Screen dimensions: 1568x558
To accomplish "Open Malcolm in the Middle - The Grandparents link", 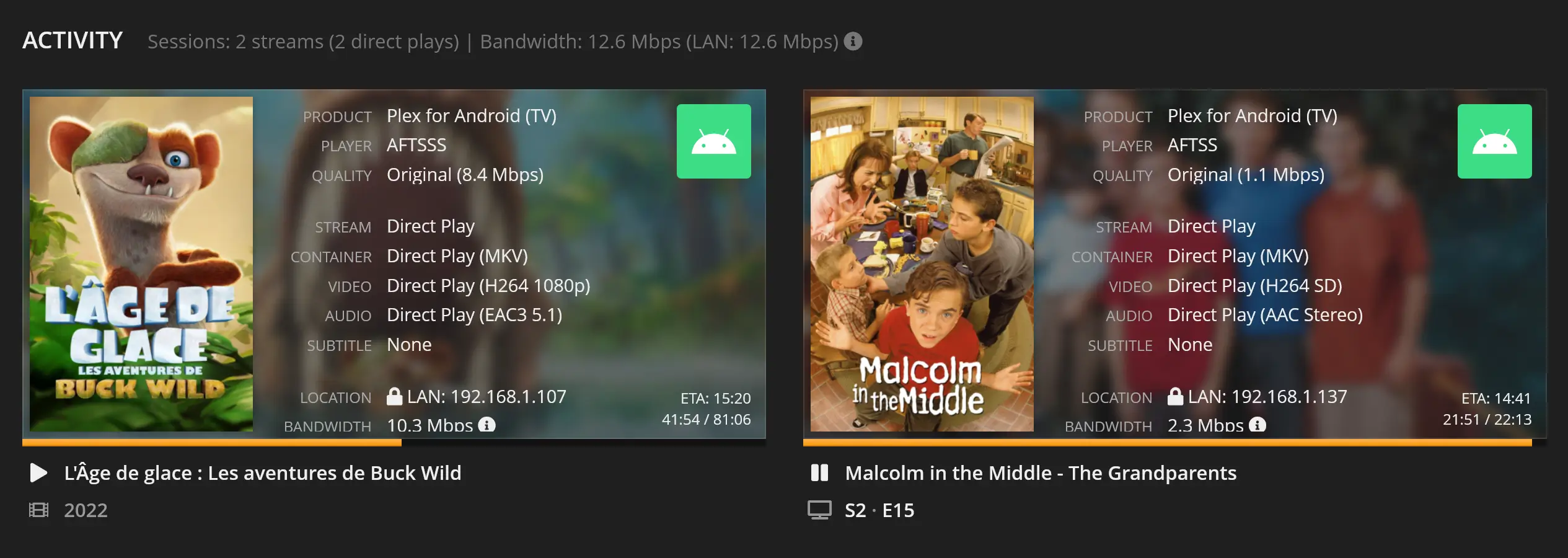I will point(1041,473).
